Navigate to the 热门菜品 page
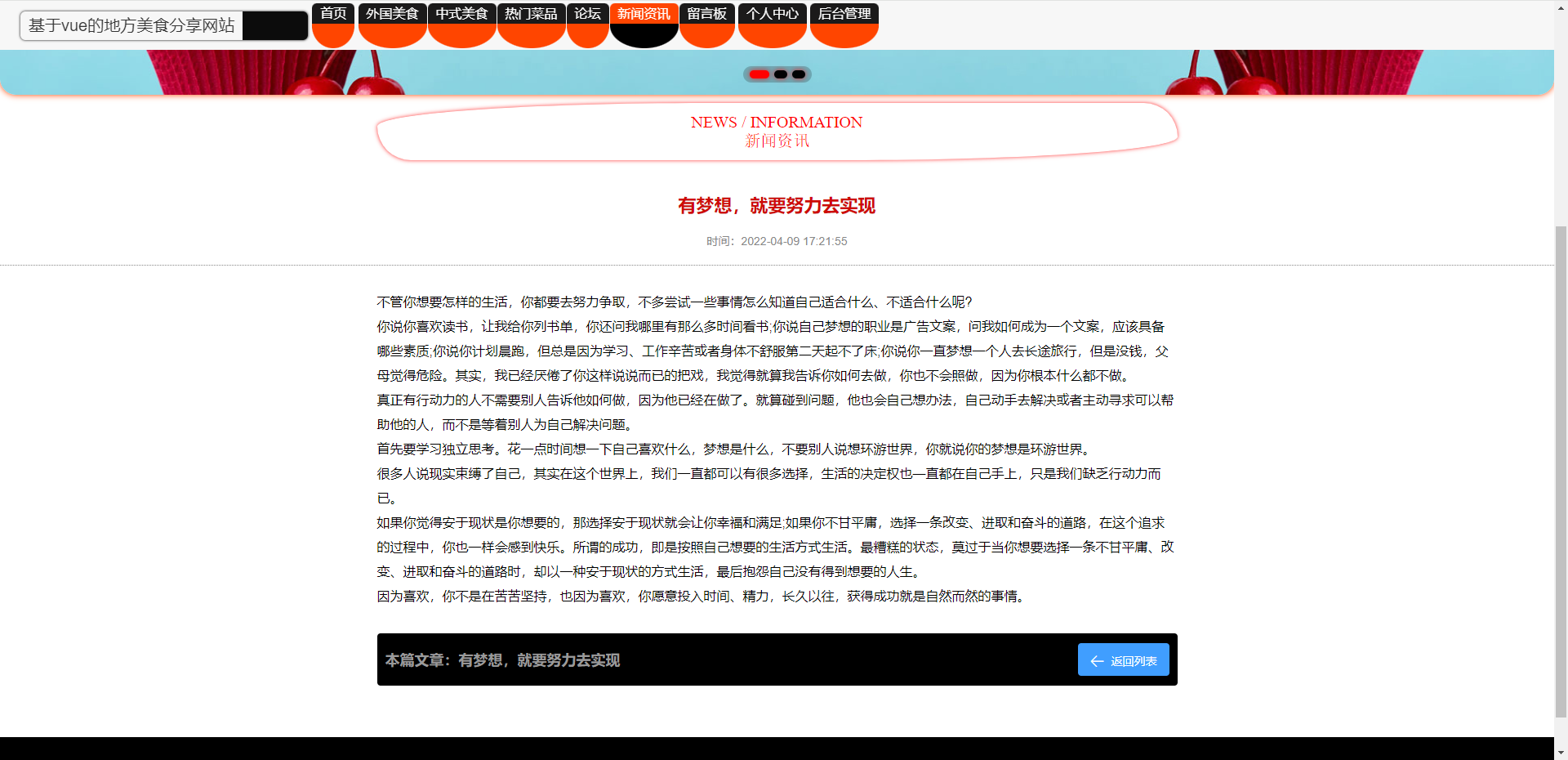This screenshot has height=760, width=1568. pos(531,15)
